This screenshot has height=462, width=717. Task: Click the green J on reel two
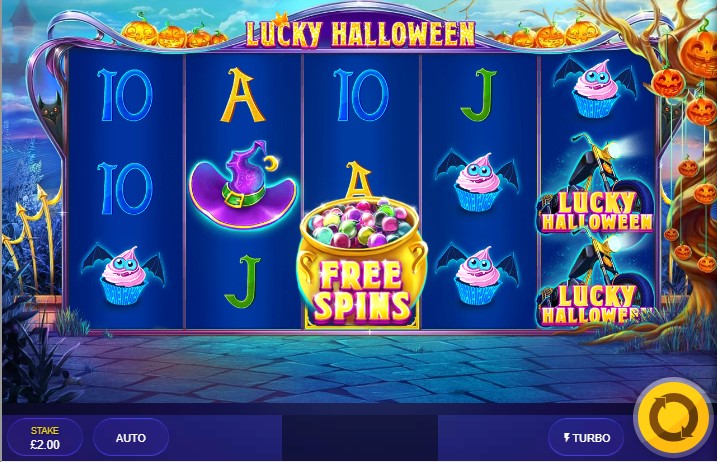242,282
